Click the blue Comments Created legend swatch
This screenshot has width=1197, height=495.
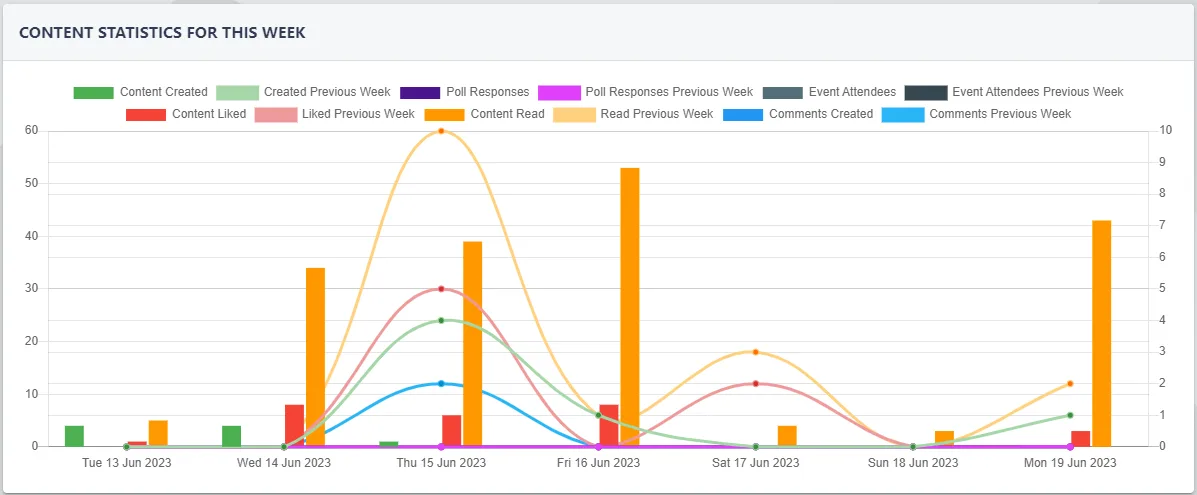point(743,115)
